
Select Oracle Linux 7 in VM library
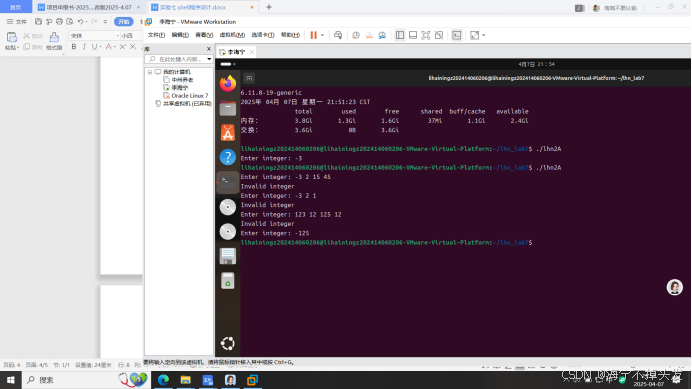pyautogui.click(x=190, y=96)
